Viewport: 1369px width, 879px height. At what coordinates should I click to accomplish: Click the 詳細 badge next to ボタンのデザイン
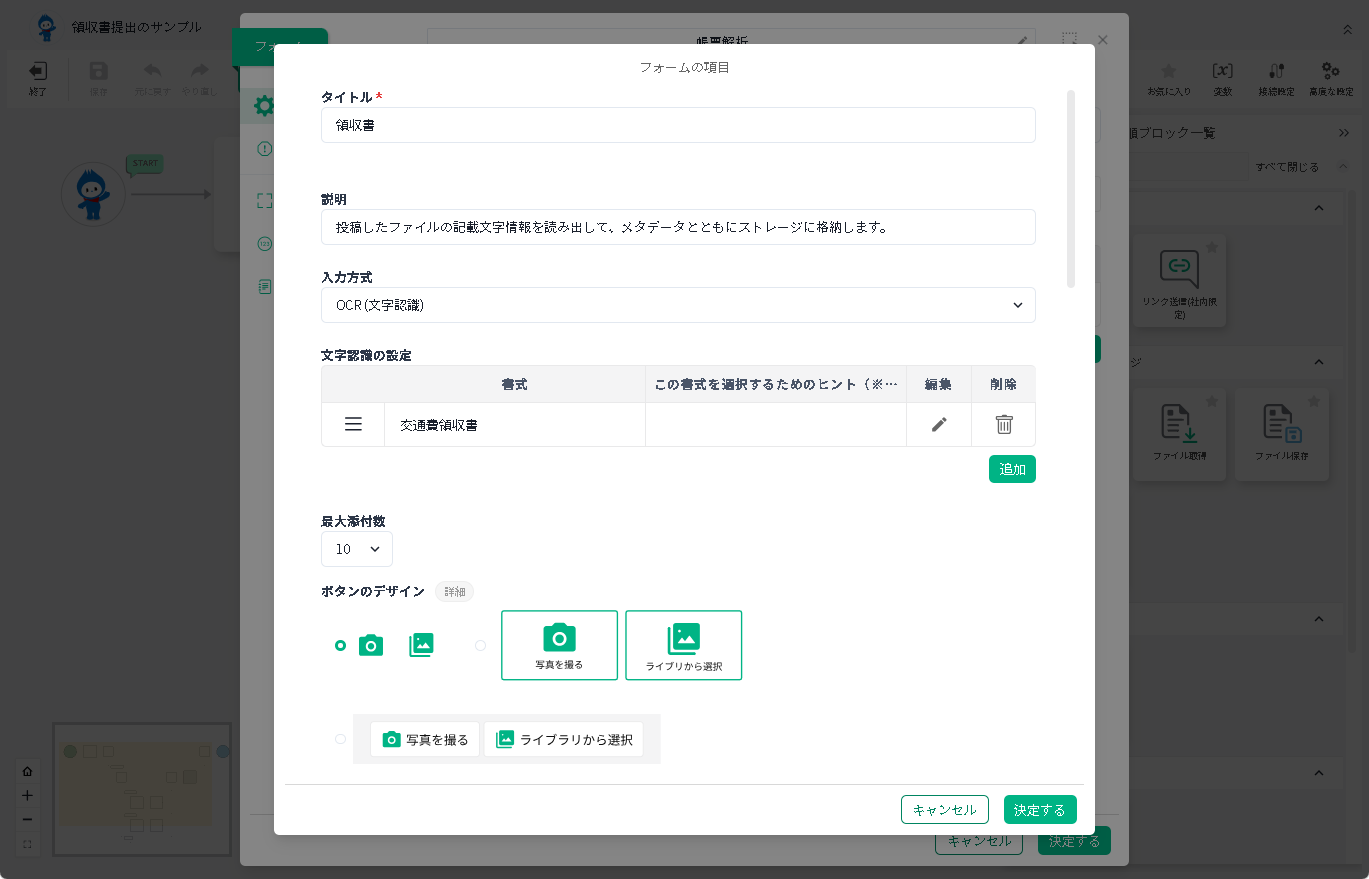click(x=455, y=592)
